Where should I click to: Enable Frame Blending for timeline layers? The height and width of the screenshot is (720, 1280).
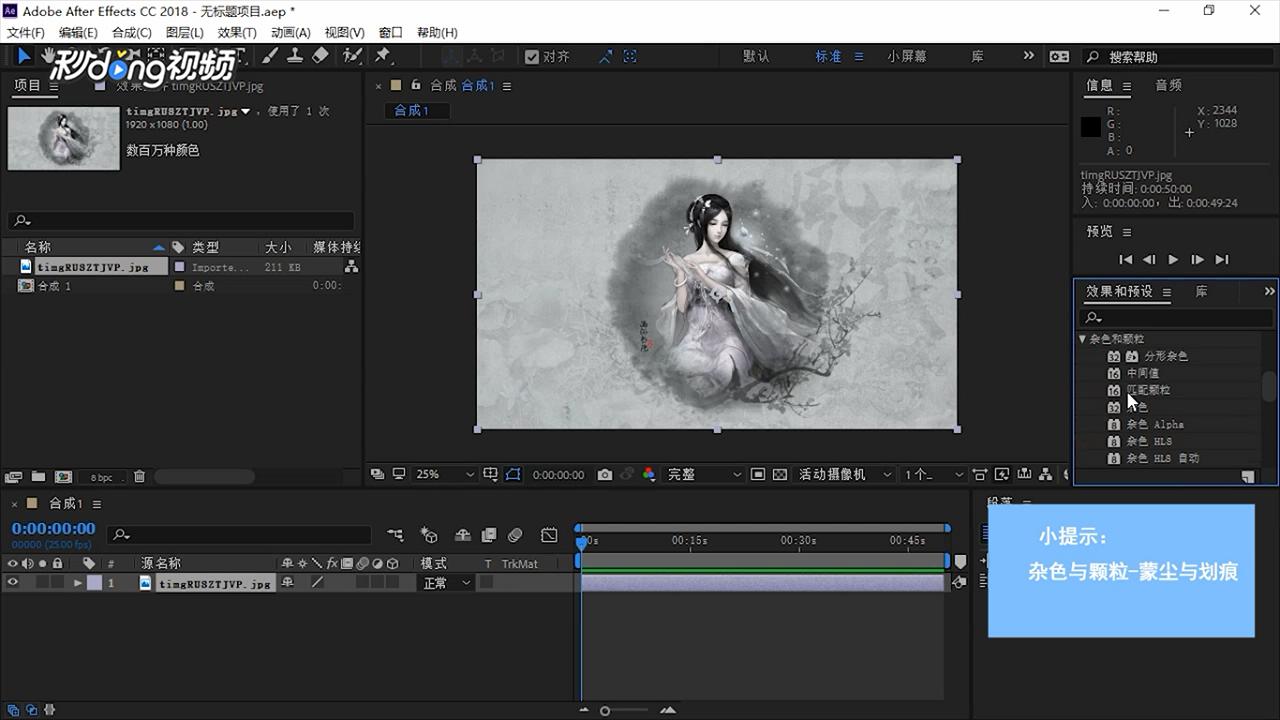489,535
